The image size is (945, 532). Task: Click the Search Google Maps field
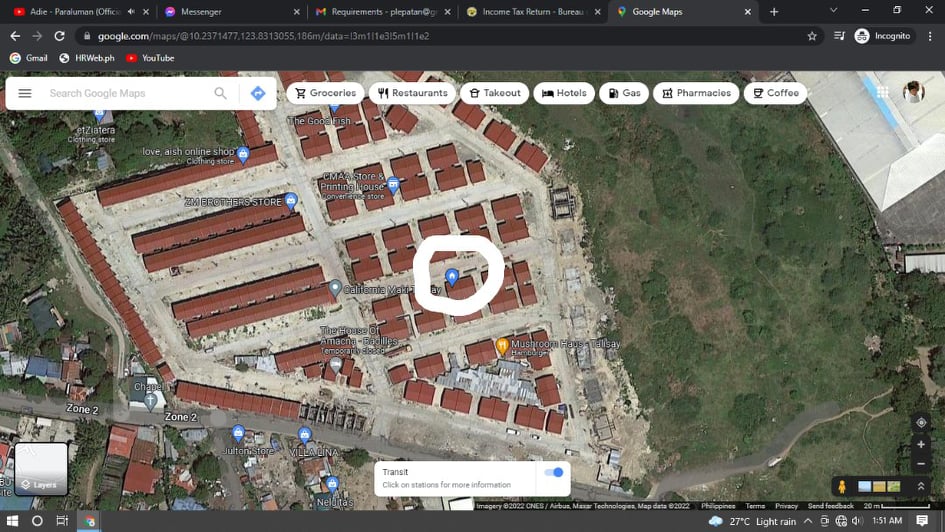point(125,93)
